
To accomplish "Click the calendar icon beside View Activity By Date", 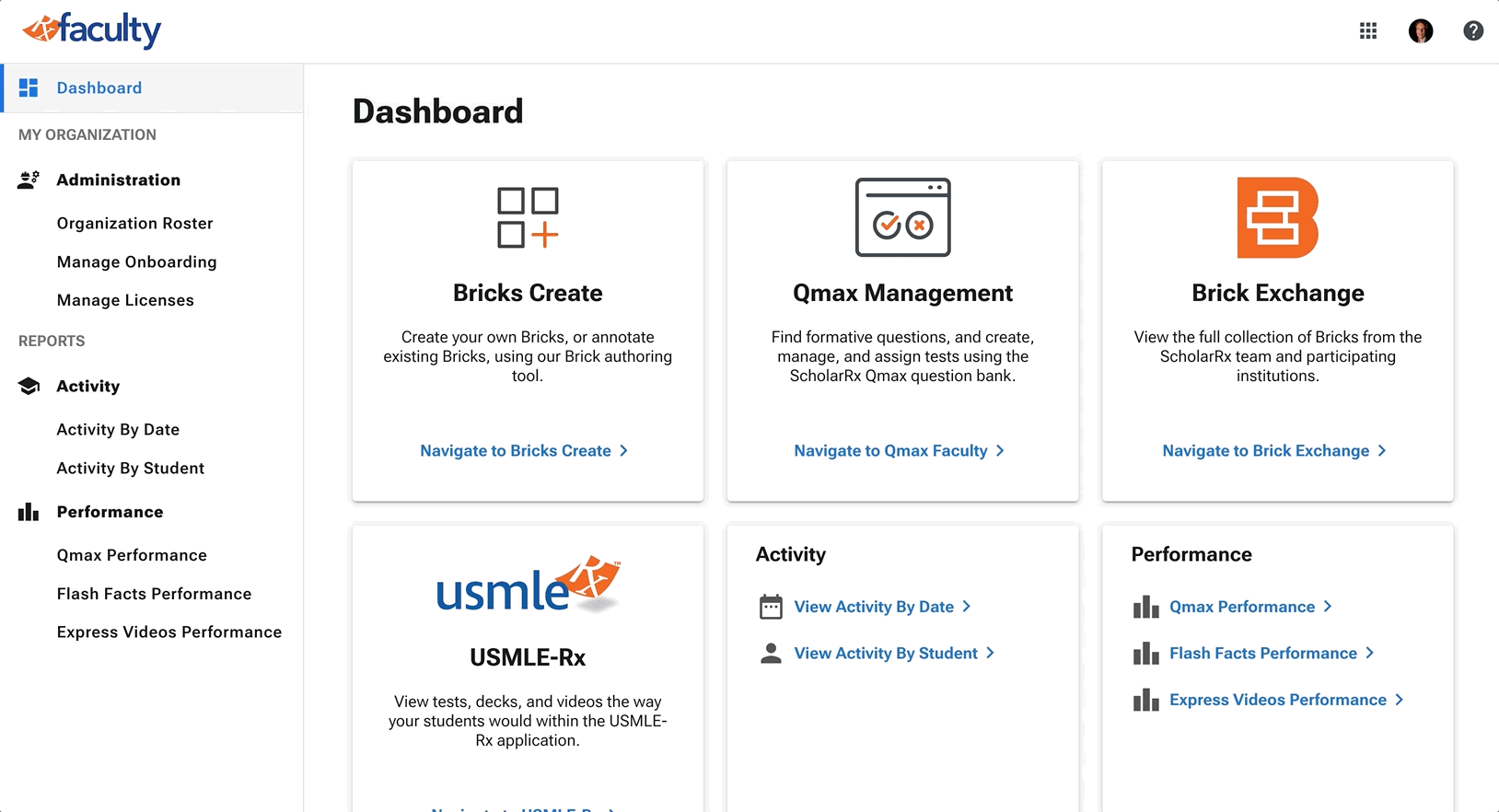I will tap(771, 607).
